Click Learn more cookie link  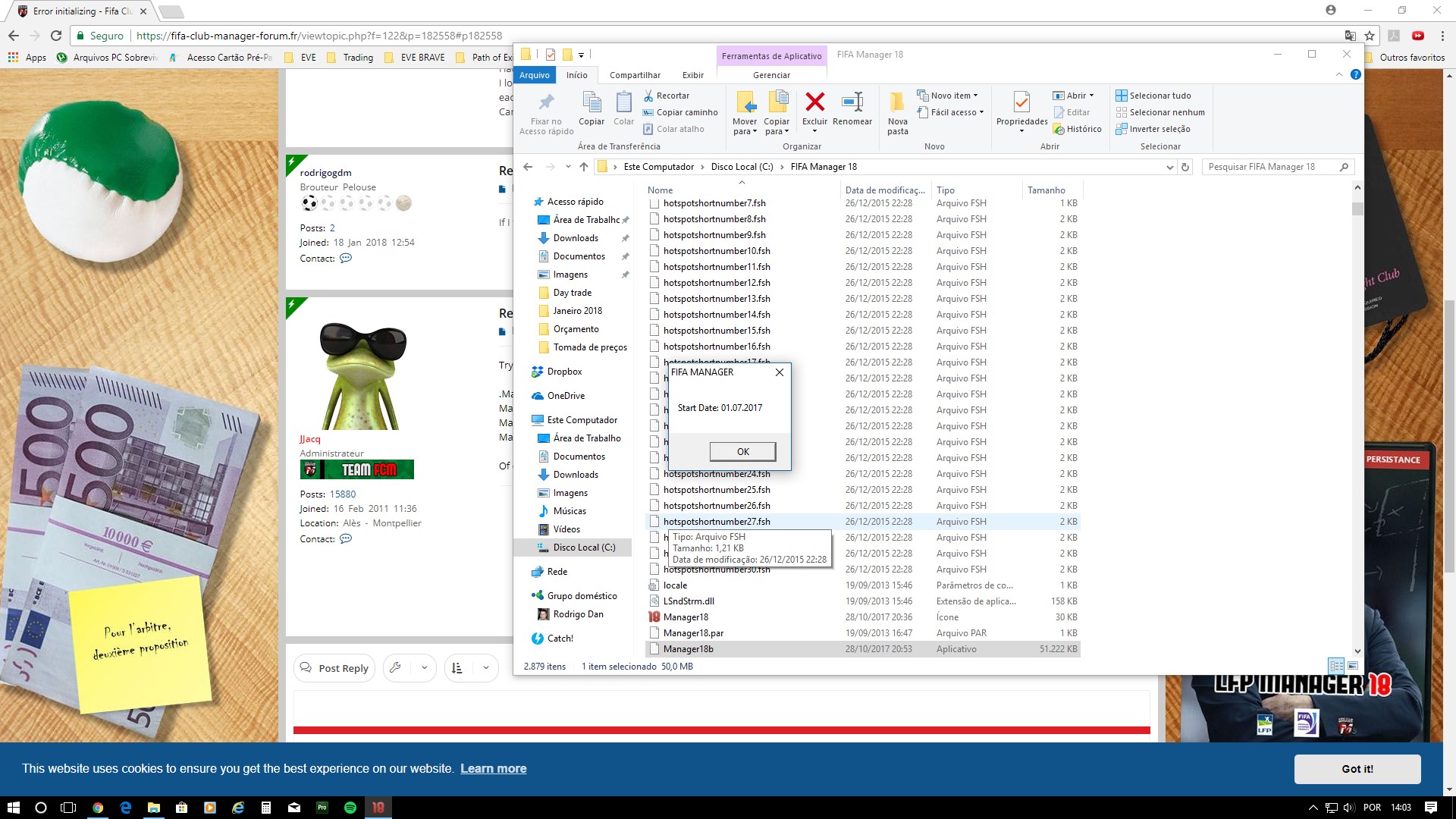(x=493, y=768)
